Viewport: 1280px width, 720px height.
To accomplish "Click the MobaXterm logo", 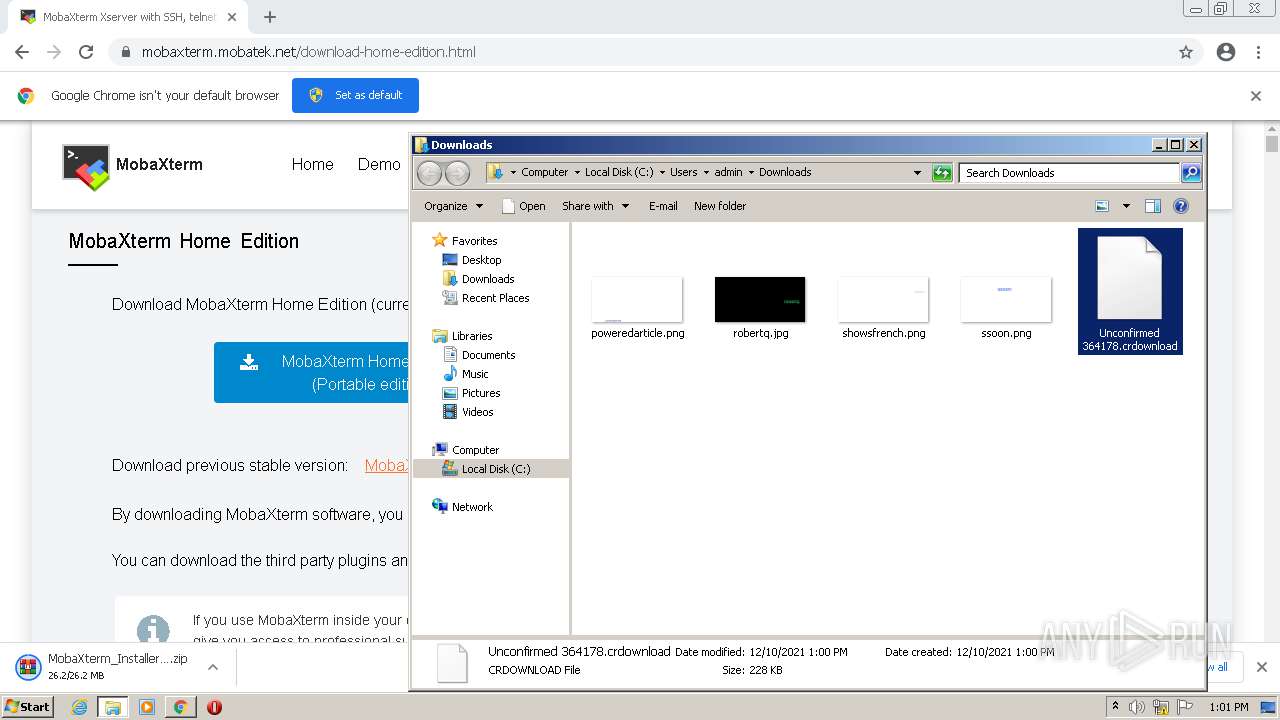I will click(x=132, y=165).
